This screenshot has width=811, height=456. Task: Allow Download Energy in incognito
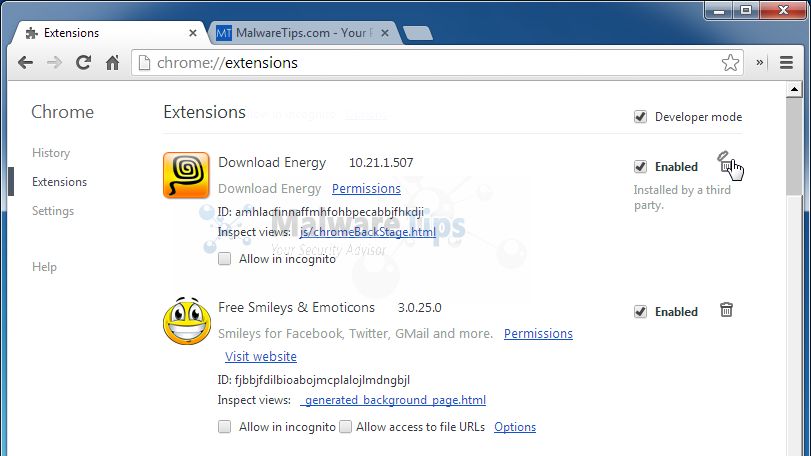(x=224, y=259)
